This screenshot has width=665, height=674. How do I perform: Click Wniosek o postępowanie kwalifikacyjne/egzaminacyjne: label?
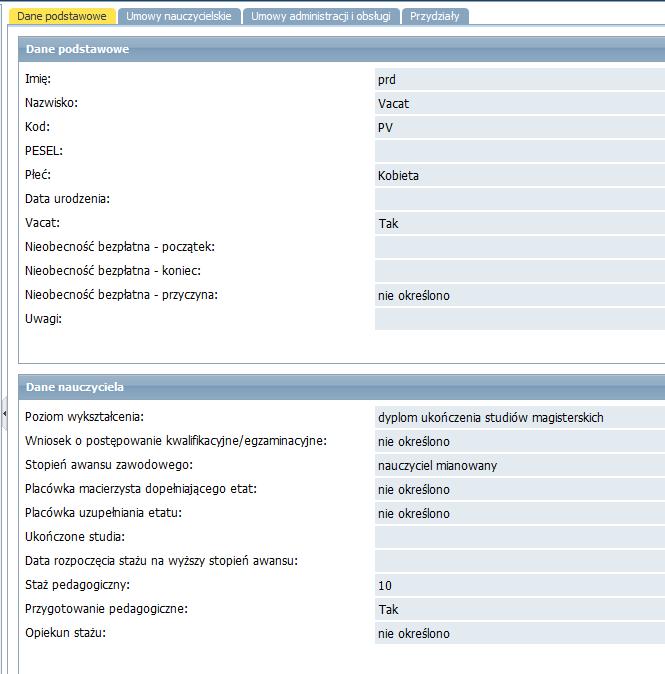point(176,441)
